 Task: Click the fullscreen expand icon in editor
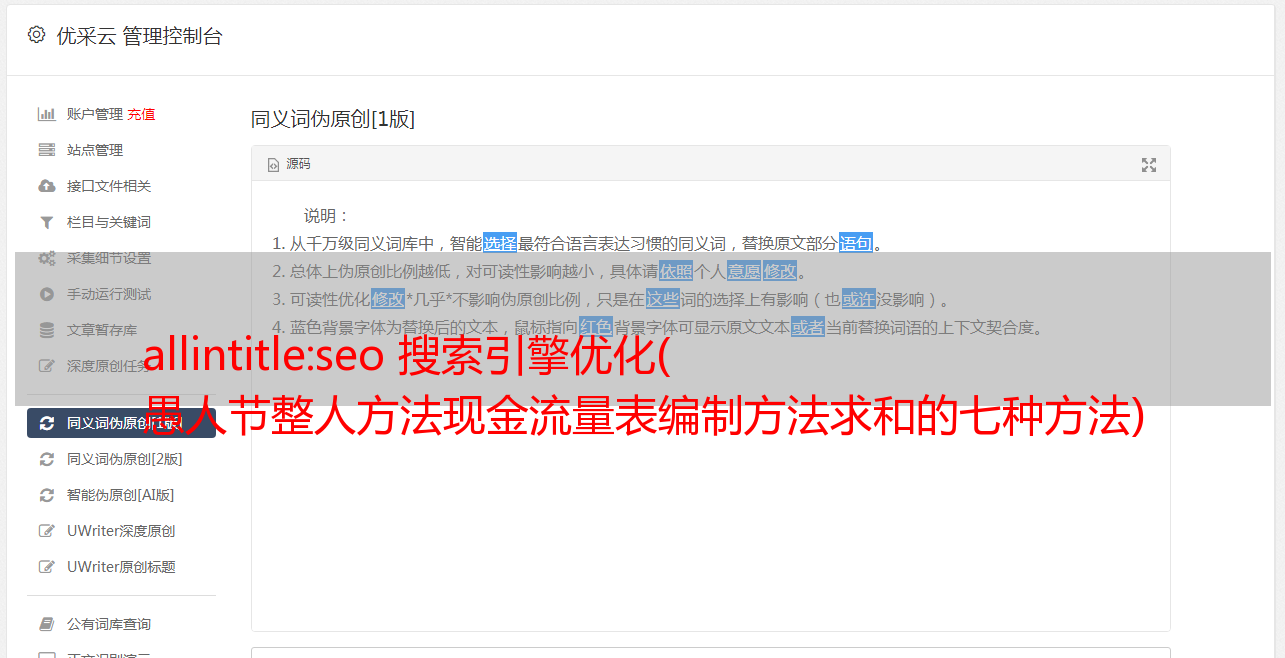[x=1149, y=165]
